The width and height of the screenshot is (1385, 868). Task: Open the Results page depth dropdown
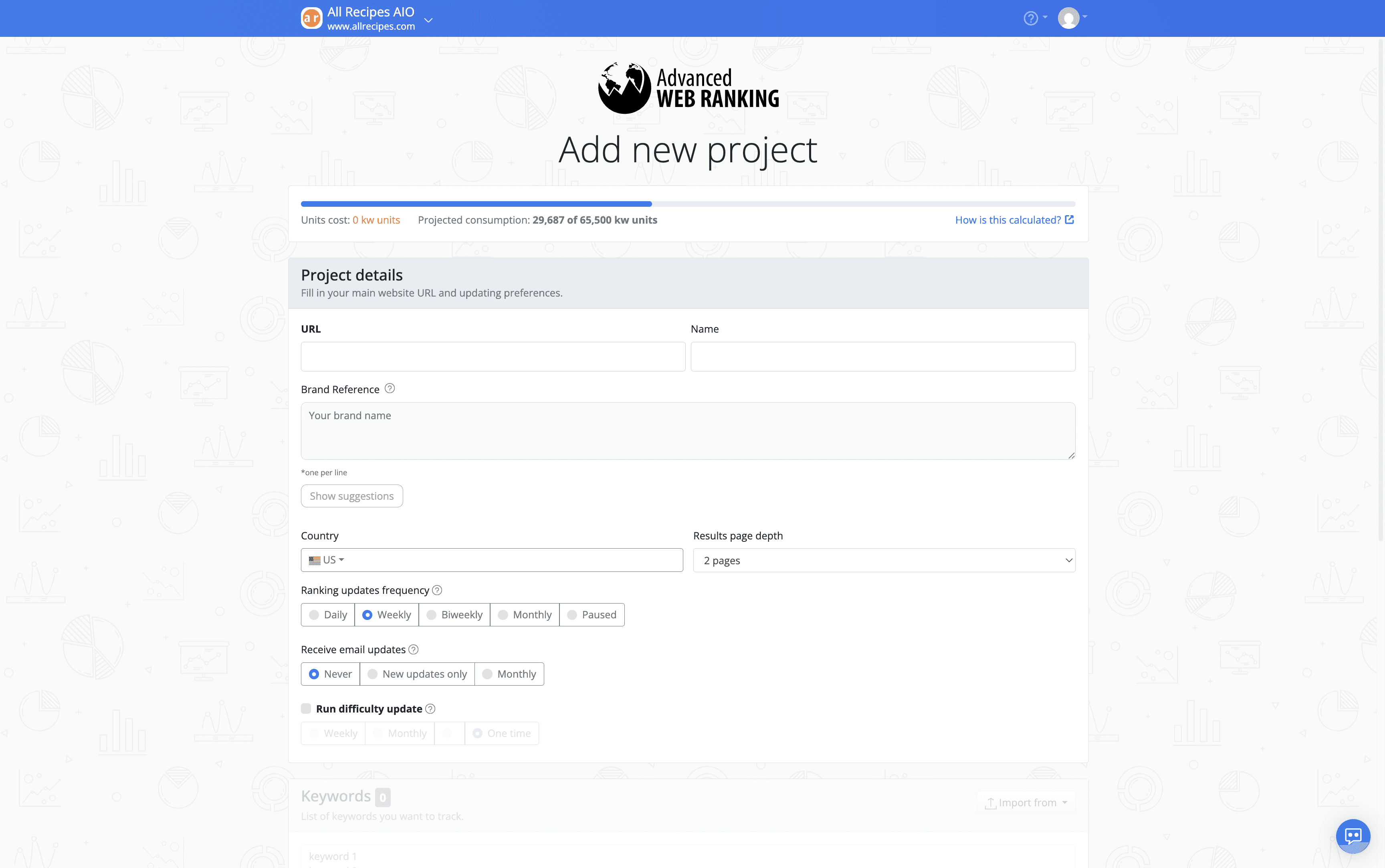(884, 560)
